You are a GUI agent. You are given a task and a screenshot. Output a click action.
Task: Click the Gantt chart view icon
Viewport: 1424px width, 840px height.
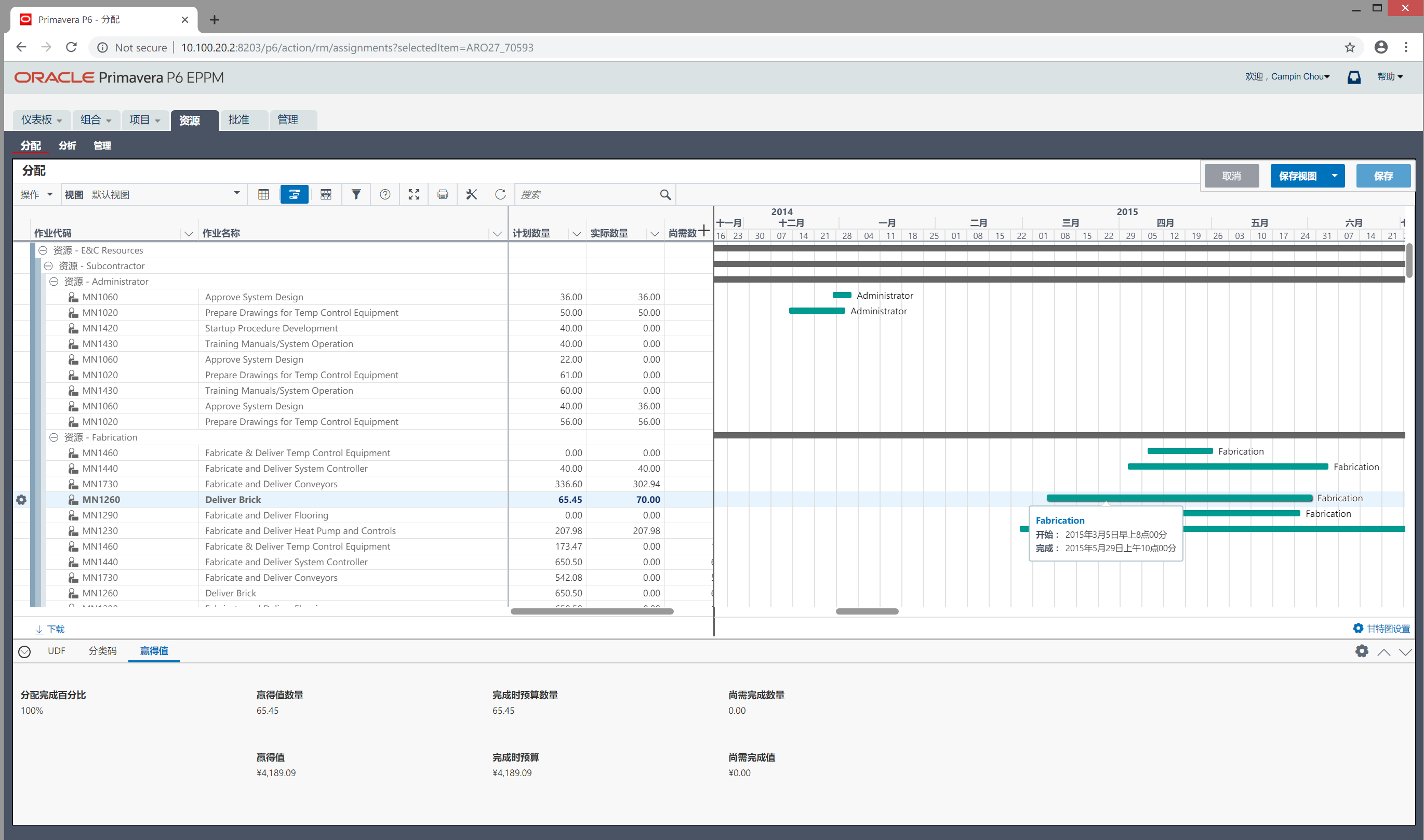(x=295, y=194)
